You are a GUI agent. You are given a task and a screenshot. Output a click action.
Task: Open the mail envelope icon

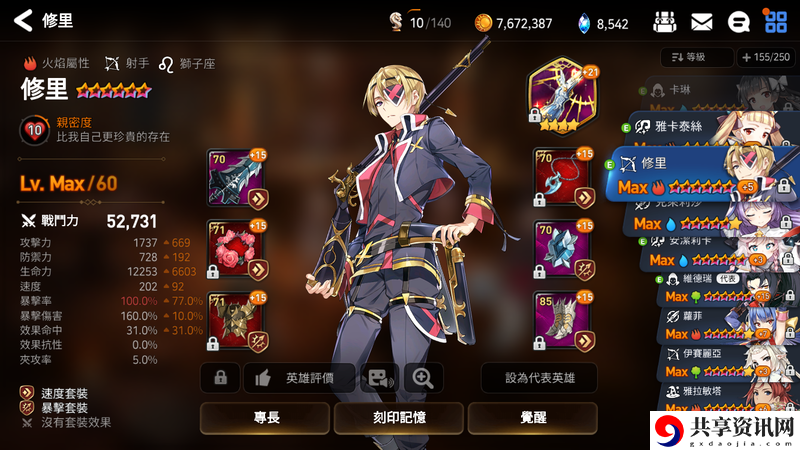[702, 22]
